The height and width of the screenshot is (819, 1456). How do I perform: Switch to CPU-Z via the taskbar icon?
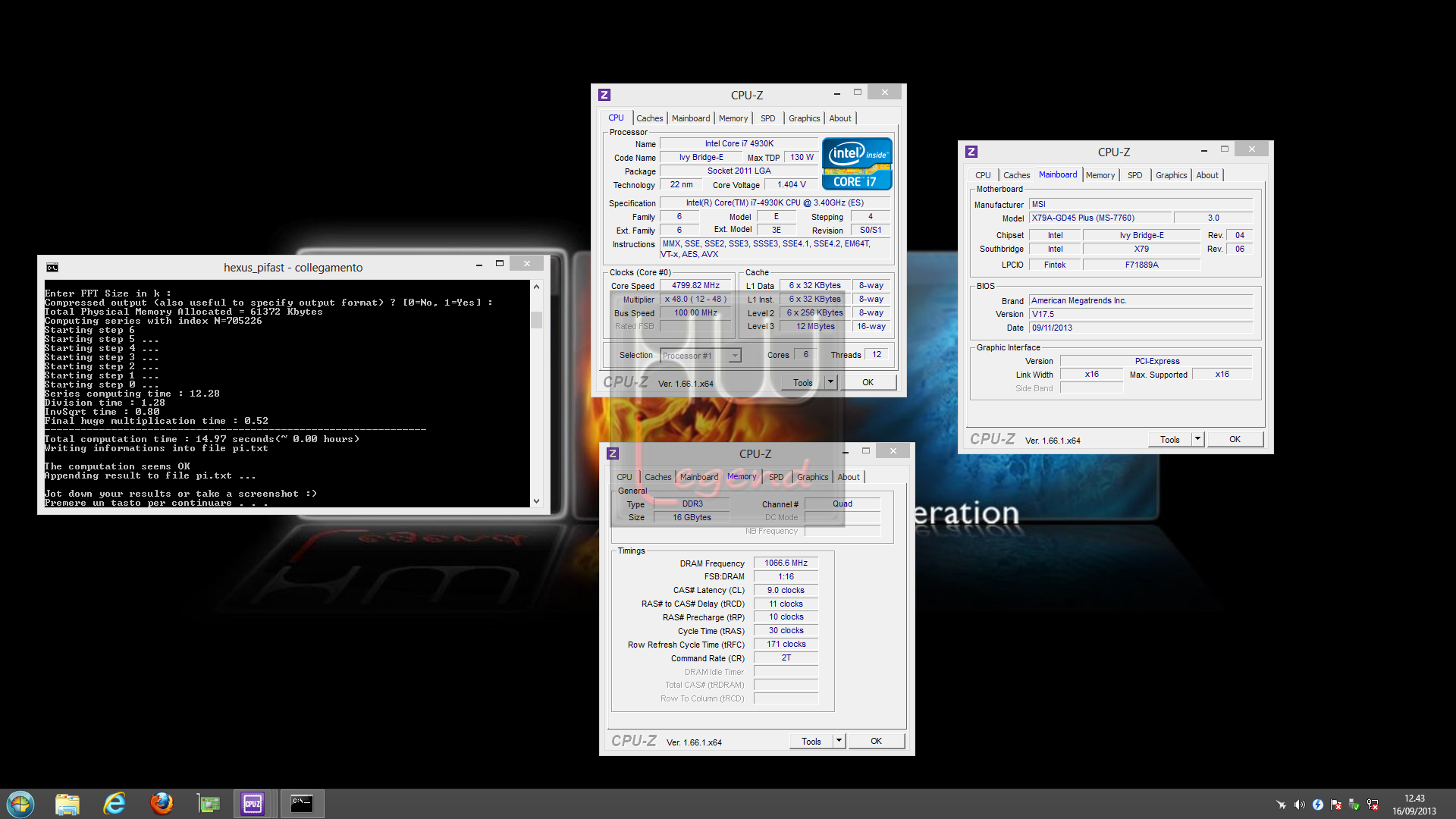253,804
